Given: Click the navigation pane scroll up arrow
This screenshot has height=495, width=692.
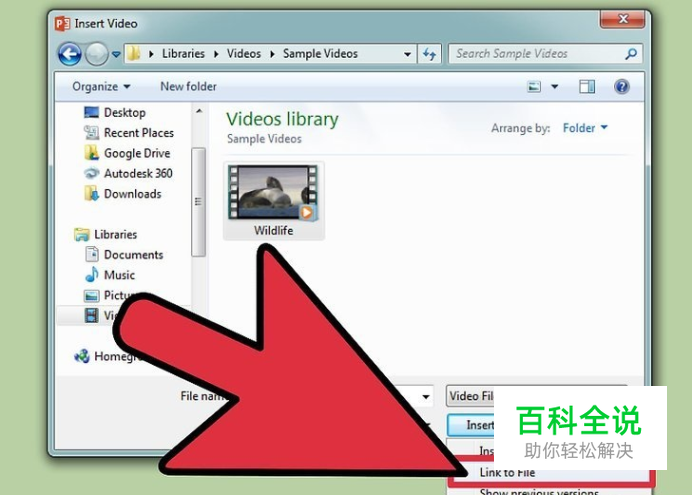Looking at the screenshot, I should coord(199,111).
